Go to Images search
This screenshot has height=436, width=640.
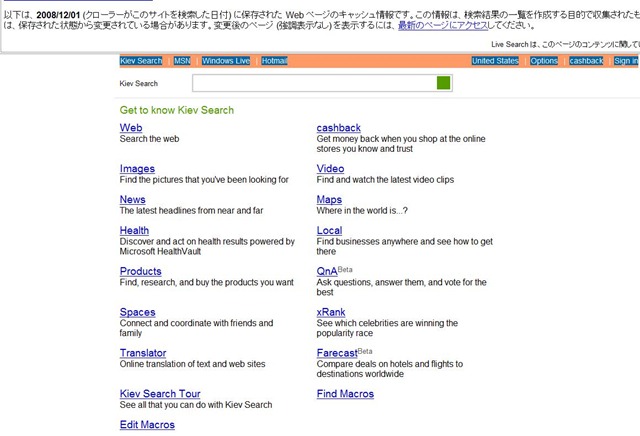pyautogui.click(x=137, y=169)
